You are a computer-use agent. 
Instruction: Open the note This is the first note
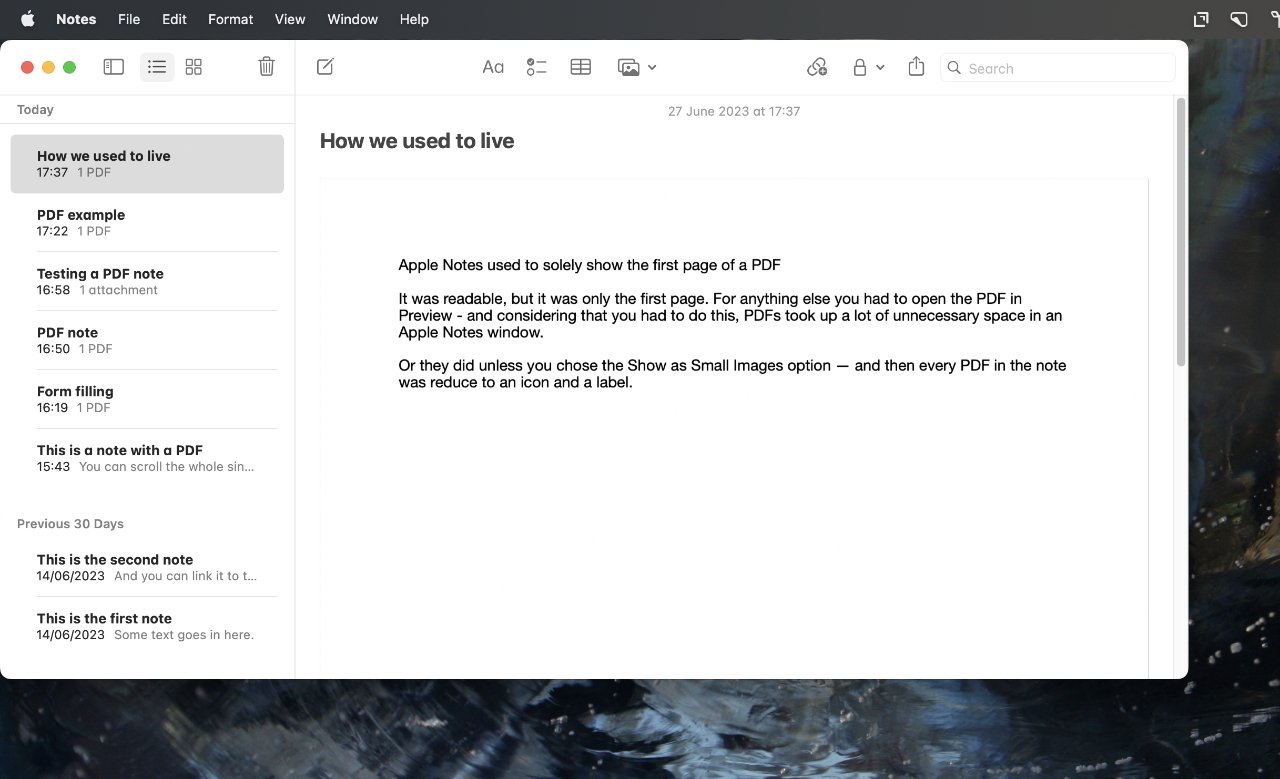(145, 625)
